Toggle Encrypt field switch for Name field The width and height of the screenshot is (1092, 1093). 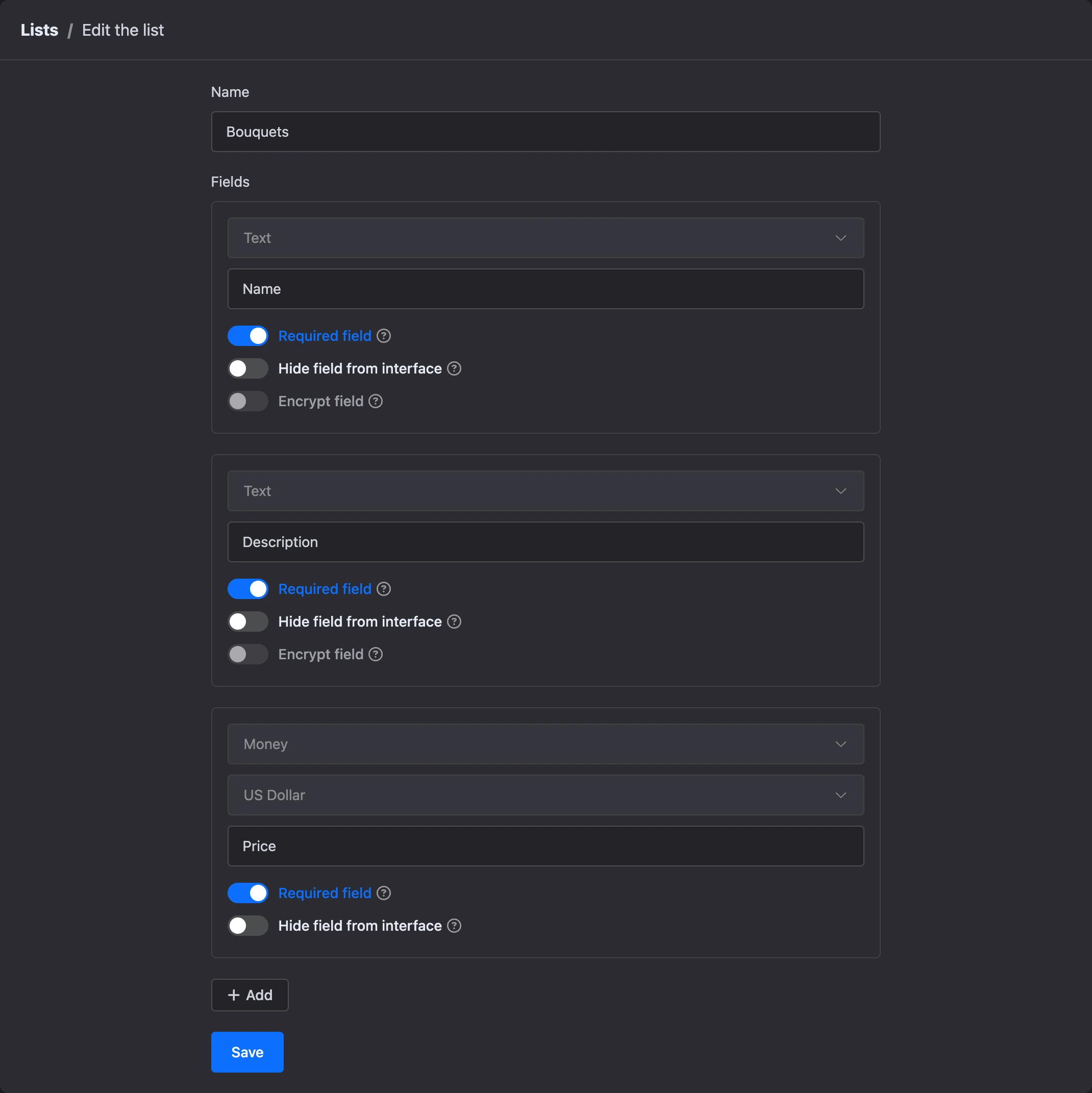[248, 401]
